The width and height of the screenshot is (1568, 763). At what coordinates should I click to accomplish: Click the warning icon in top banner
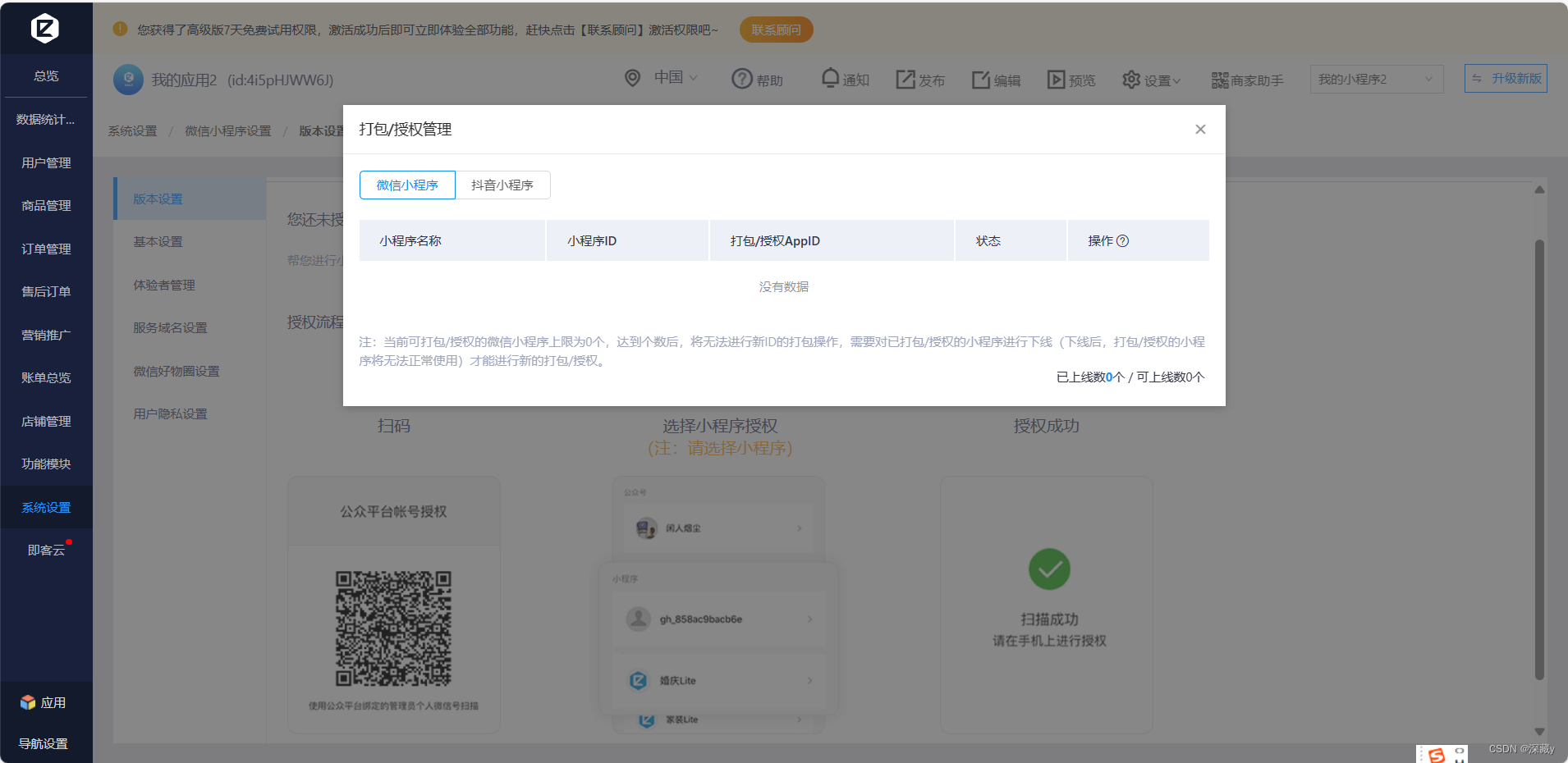pos(120,29)
